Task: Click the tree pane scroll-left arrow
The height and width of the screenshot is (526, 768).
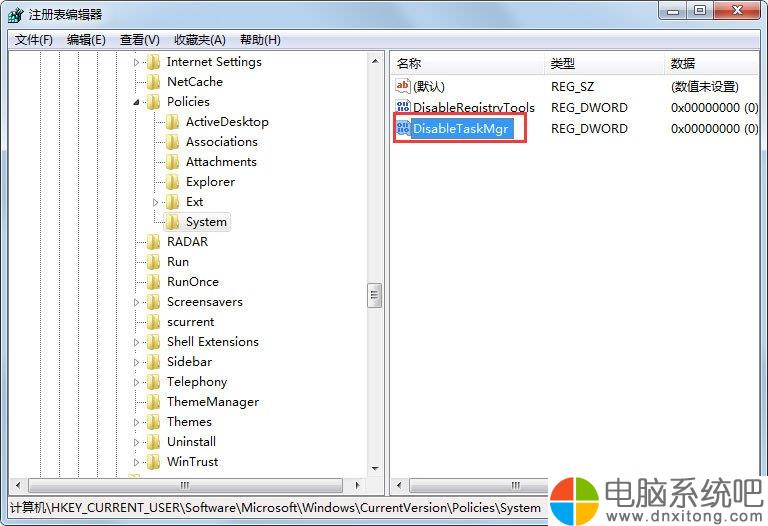Action: (x=18, y=485)
